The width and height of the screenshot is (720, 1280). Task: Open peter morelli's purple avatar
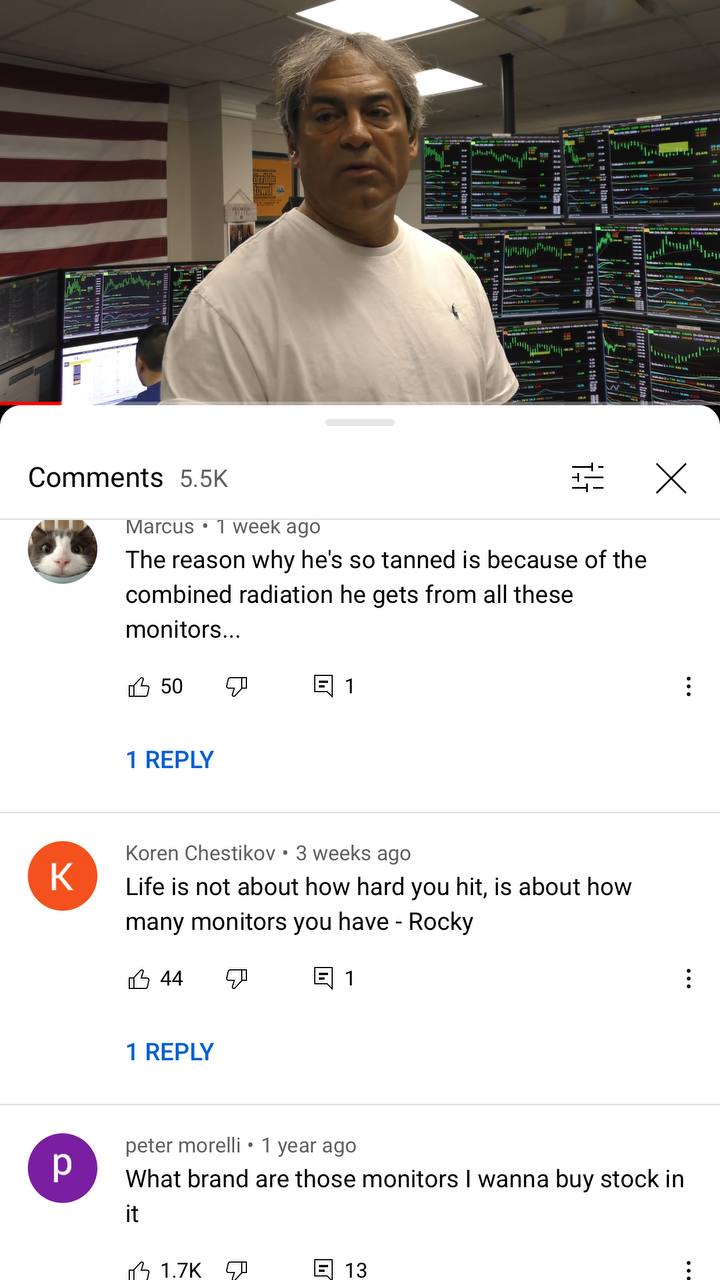pos(62,1168)
